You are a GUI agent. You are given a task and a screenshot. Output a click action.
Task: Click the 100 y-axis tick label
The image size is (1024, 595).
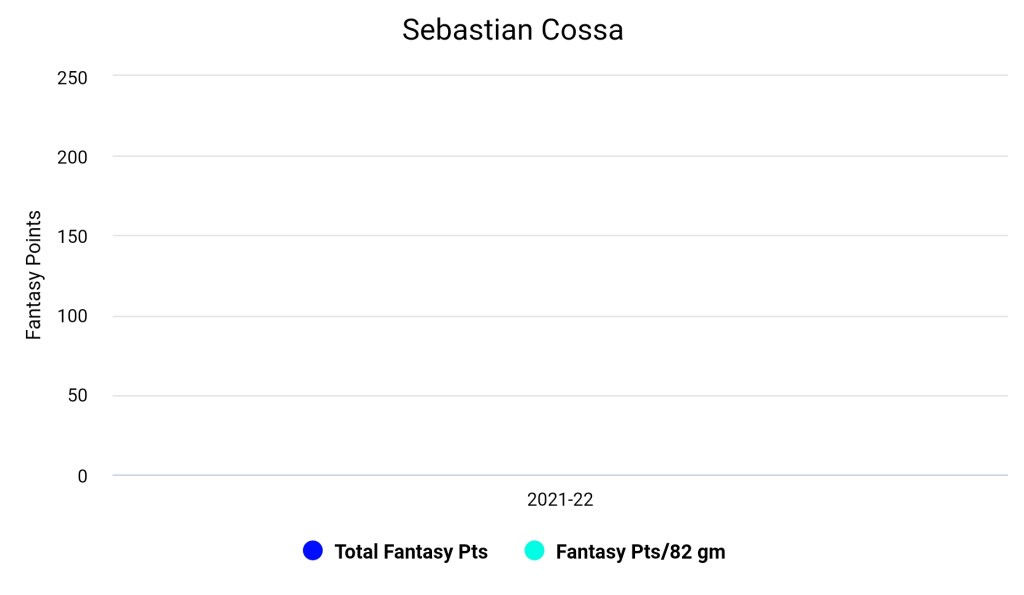74,317
